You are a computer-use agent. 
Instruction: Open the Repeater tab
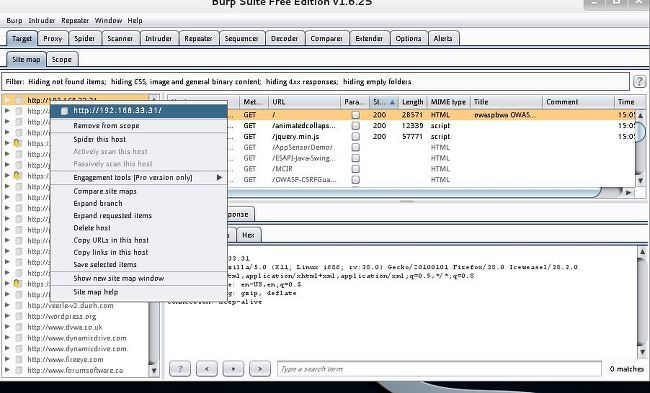click(198, 39)
